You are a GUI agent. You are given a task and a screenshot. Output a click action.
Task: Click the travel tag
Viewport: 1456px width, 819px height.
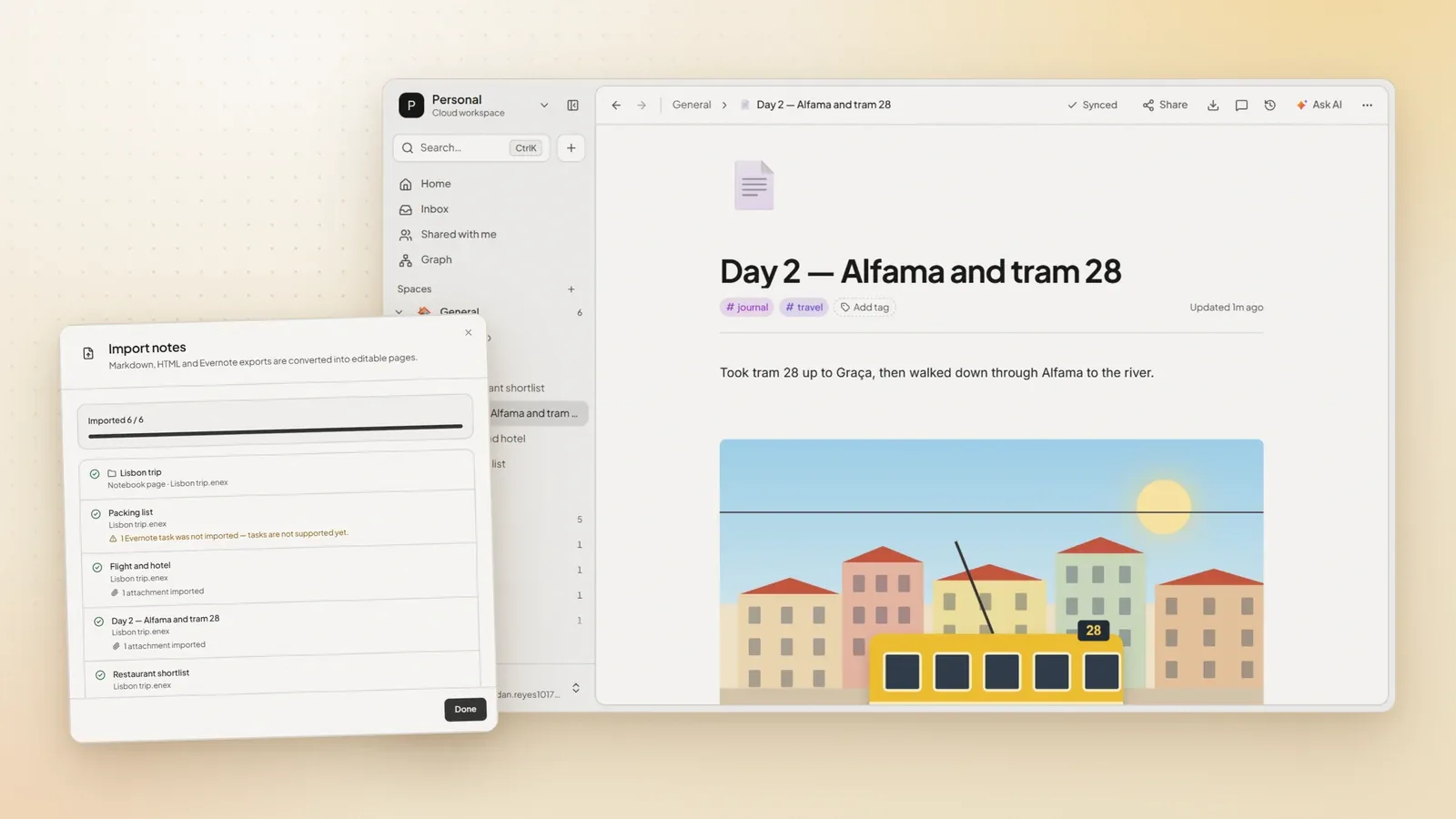pos(804,308)
